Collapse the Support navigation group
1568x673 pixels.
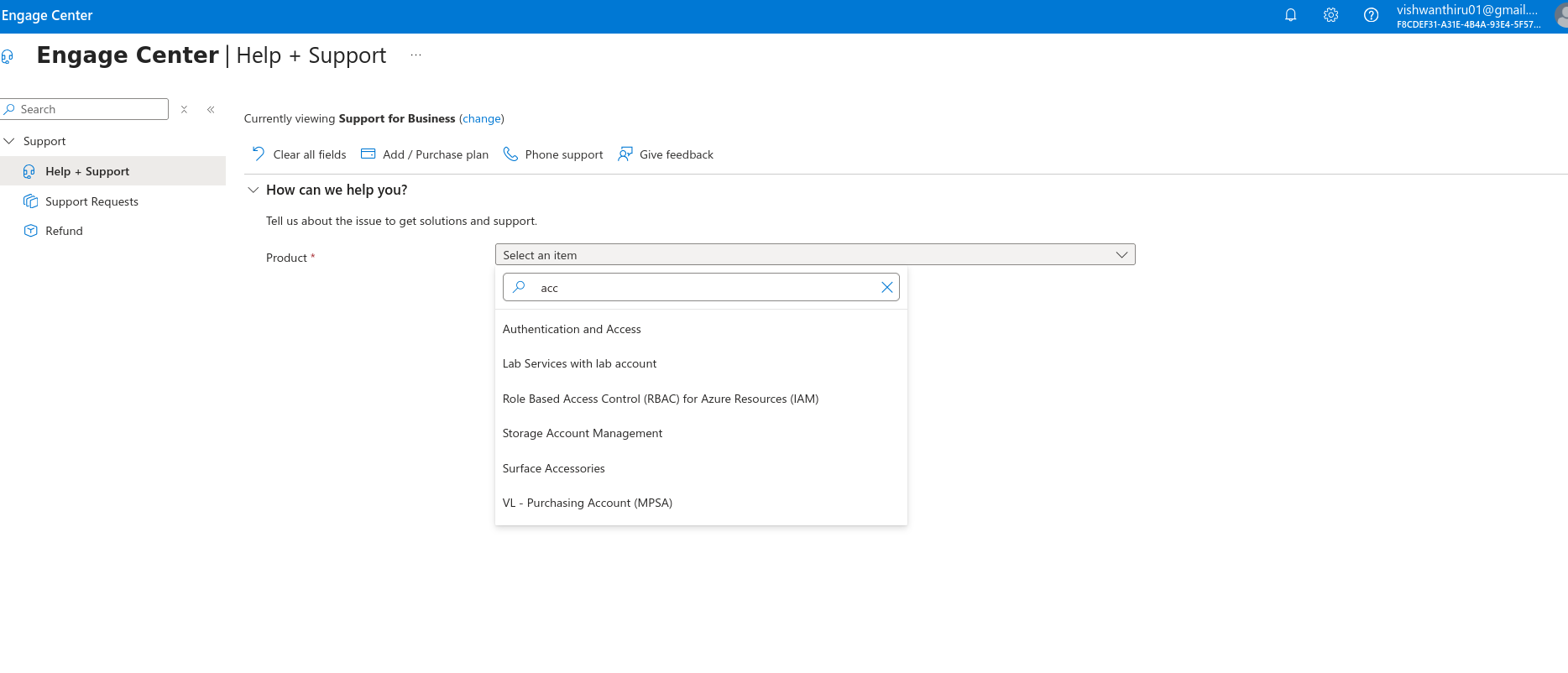pos(9,141)
